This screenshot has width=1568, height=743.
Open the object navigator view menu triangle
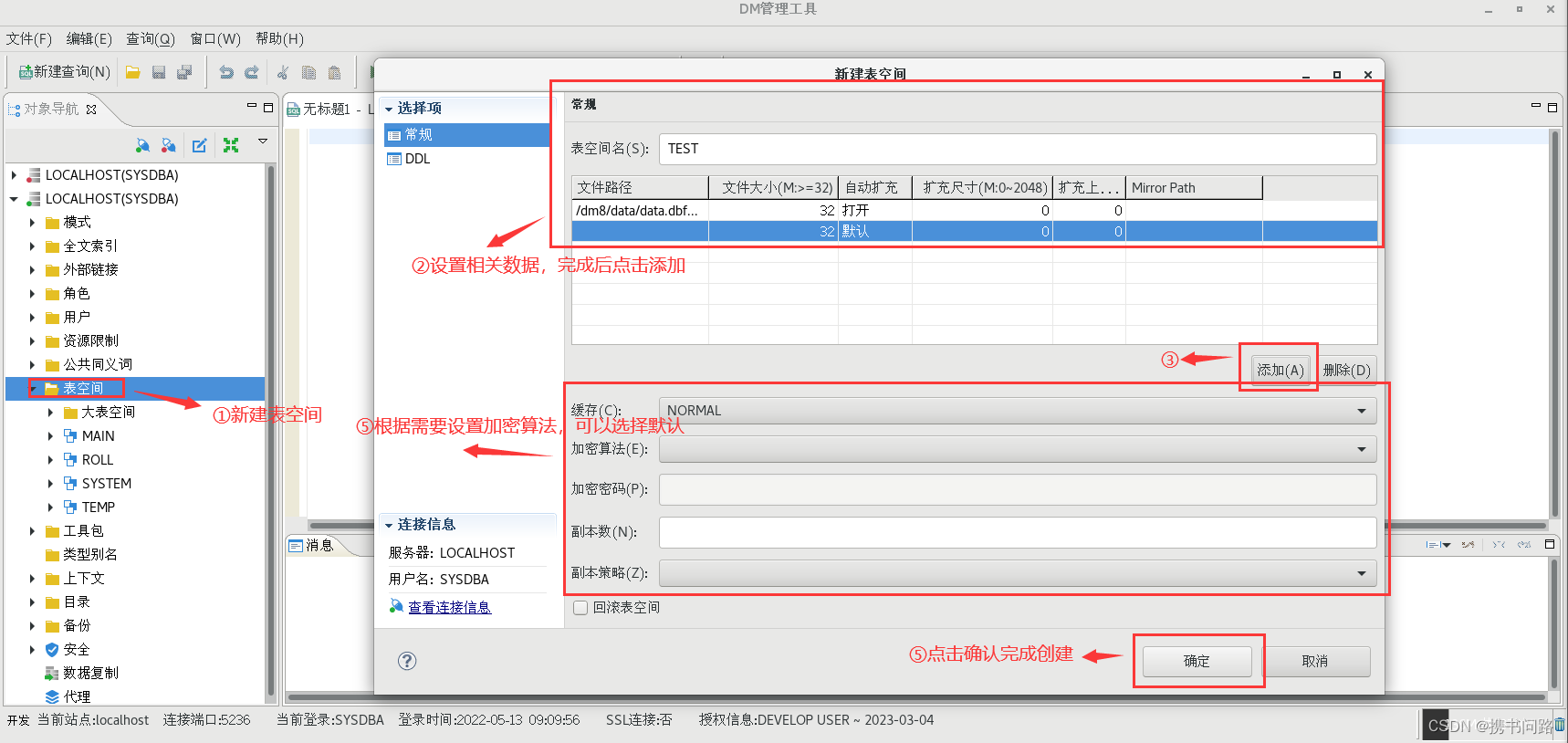(263, 141)
